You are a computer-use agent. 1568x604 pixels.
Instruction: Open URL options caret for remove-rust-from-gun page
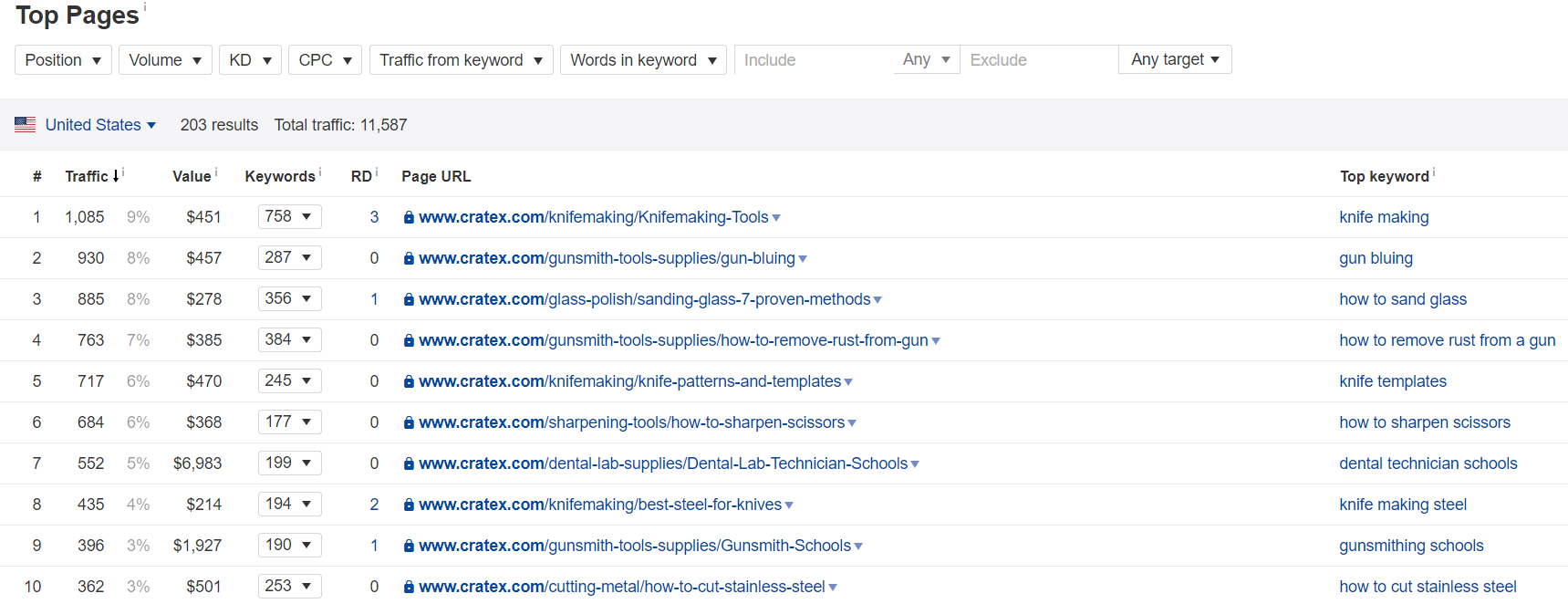pos(936,341)
